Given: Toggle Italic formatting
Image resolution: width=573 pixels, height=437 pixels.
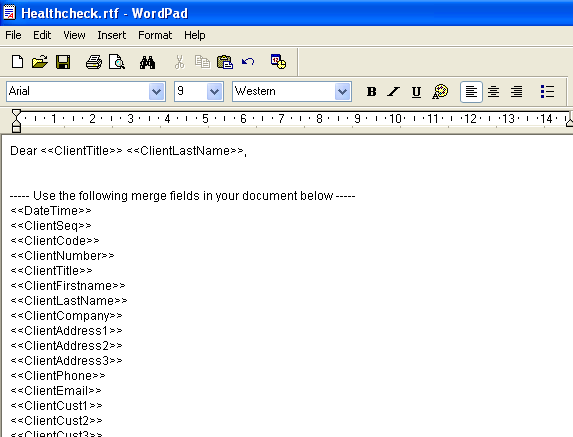Looking at the screenshot, I should pos(394,91).
